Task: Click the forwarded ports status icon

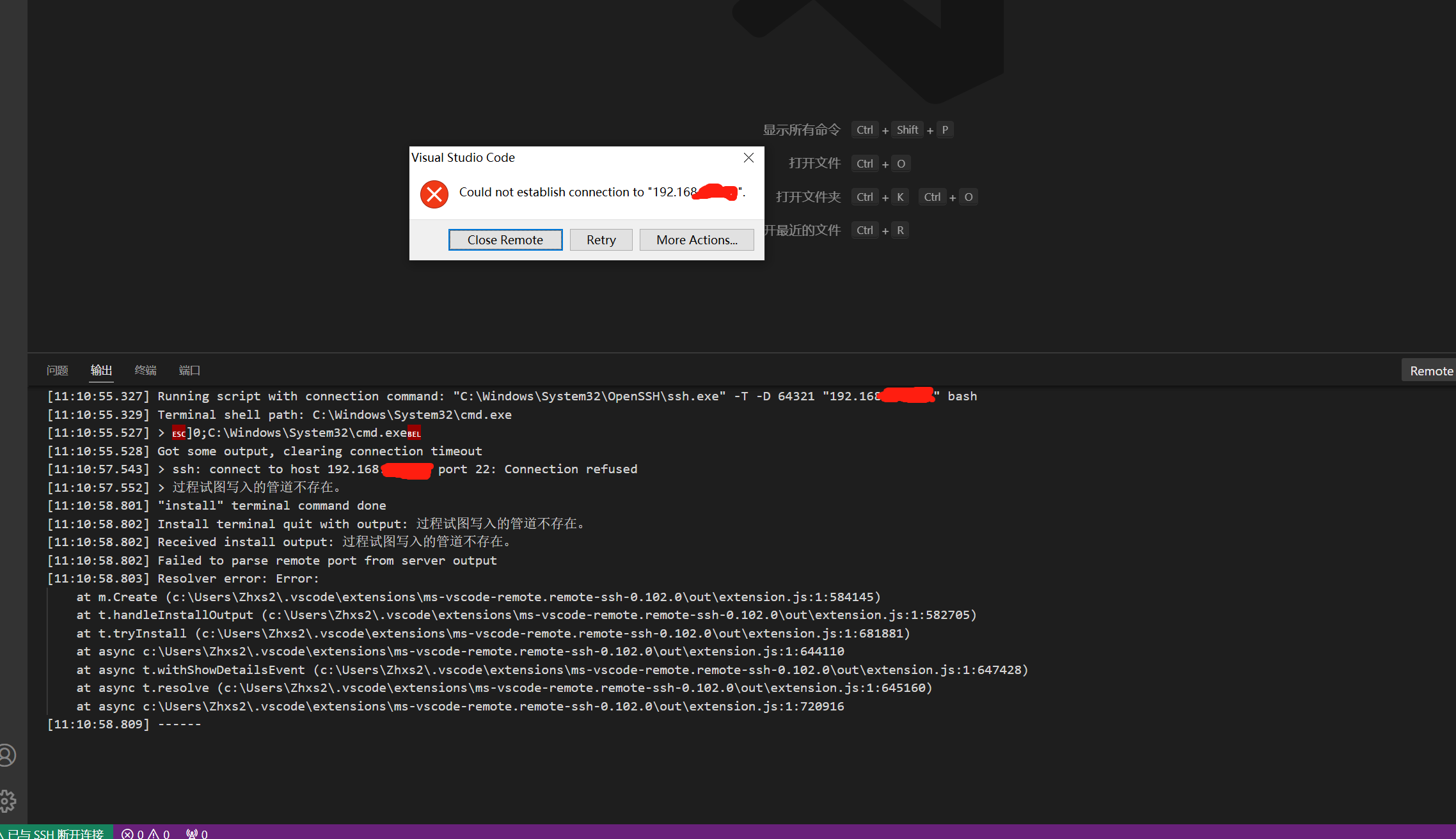Action: pos(197,834)
